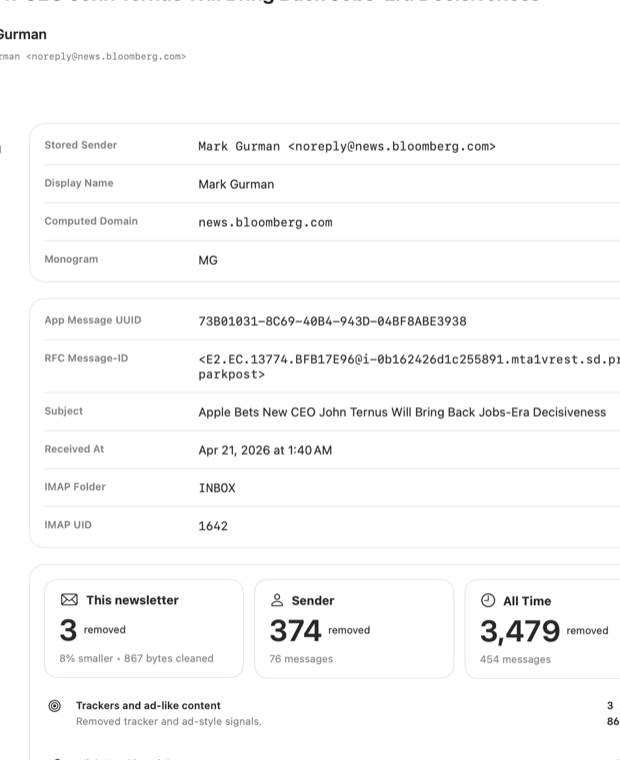This screenshot has width=620, height=760.
Task: Select the RFC Message-ID value
Action: [x=409, y=367]
